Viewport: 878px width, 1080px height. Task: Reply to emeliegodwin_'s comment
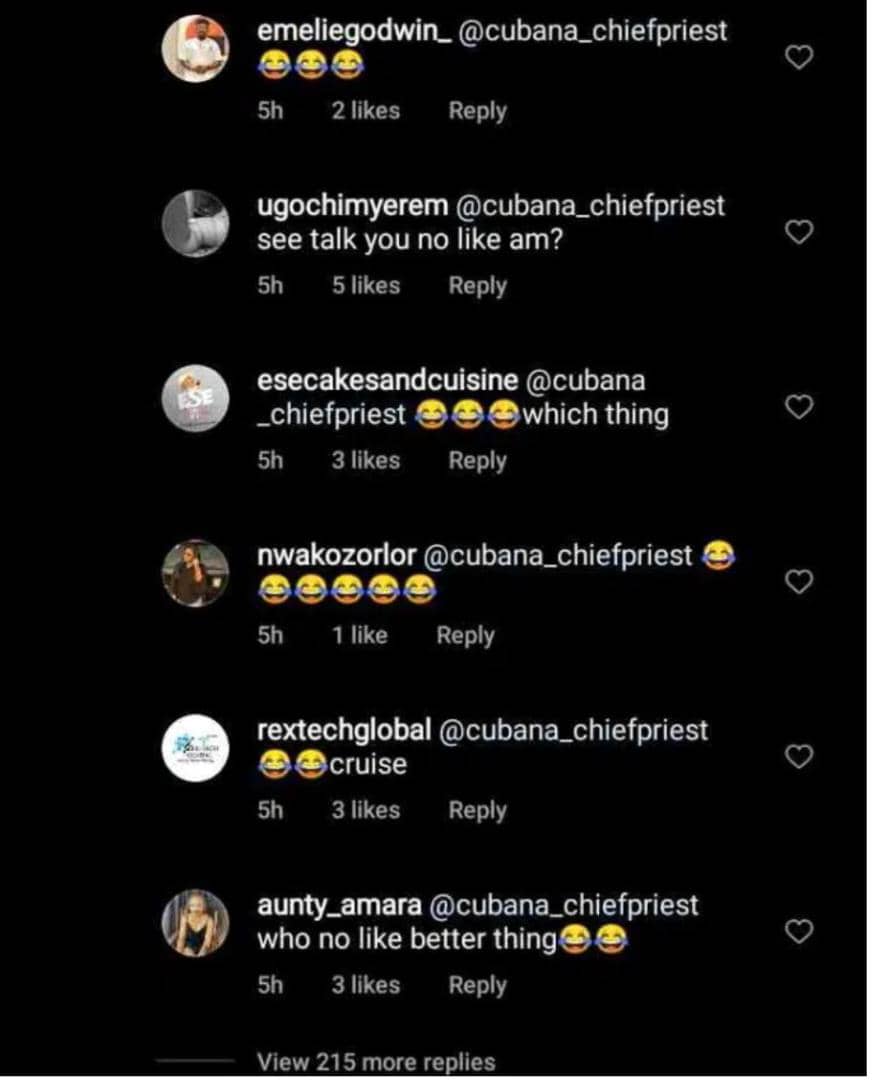tap(477, 111)
